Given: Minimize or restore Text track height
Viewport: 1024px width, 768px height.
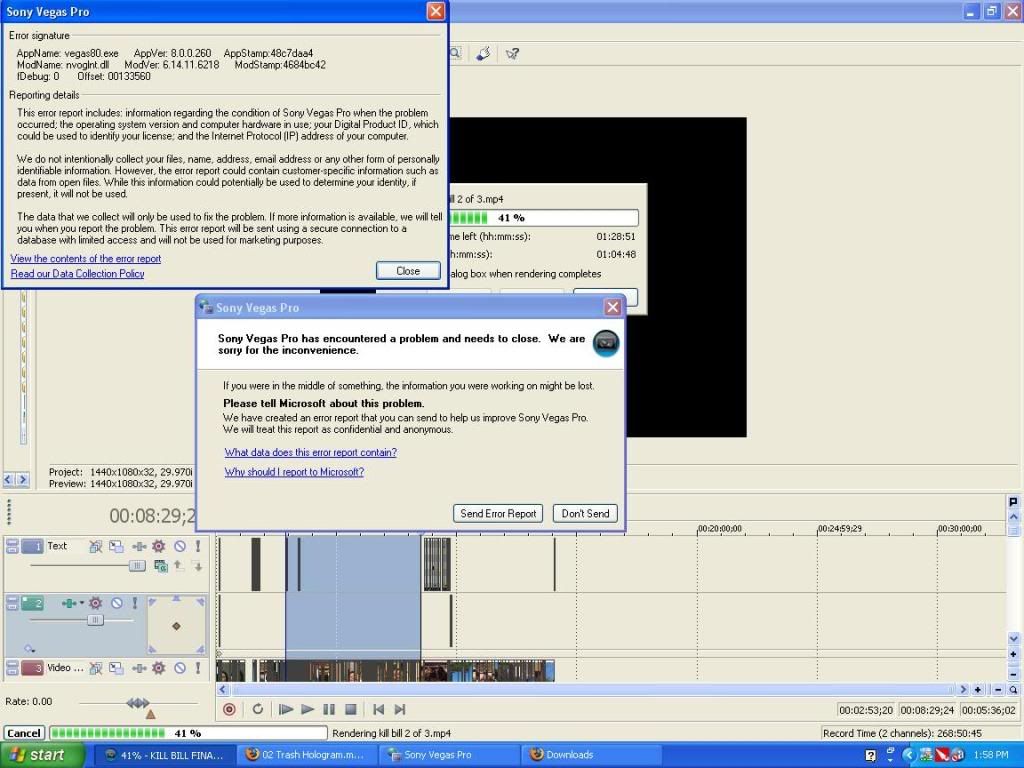Looking at the screenshot, I should point(12,546).
